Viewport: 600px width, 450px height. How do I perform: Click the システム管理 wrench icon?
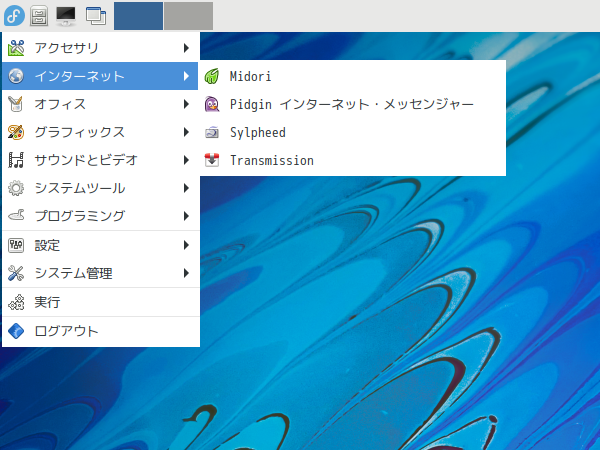16,273
